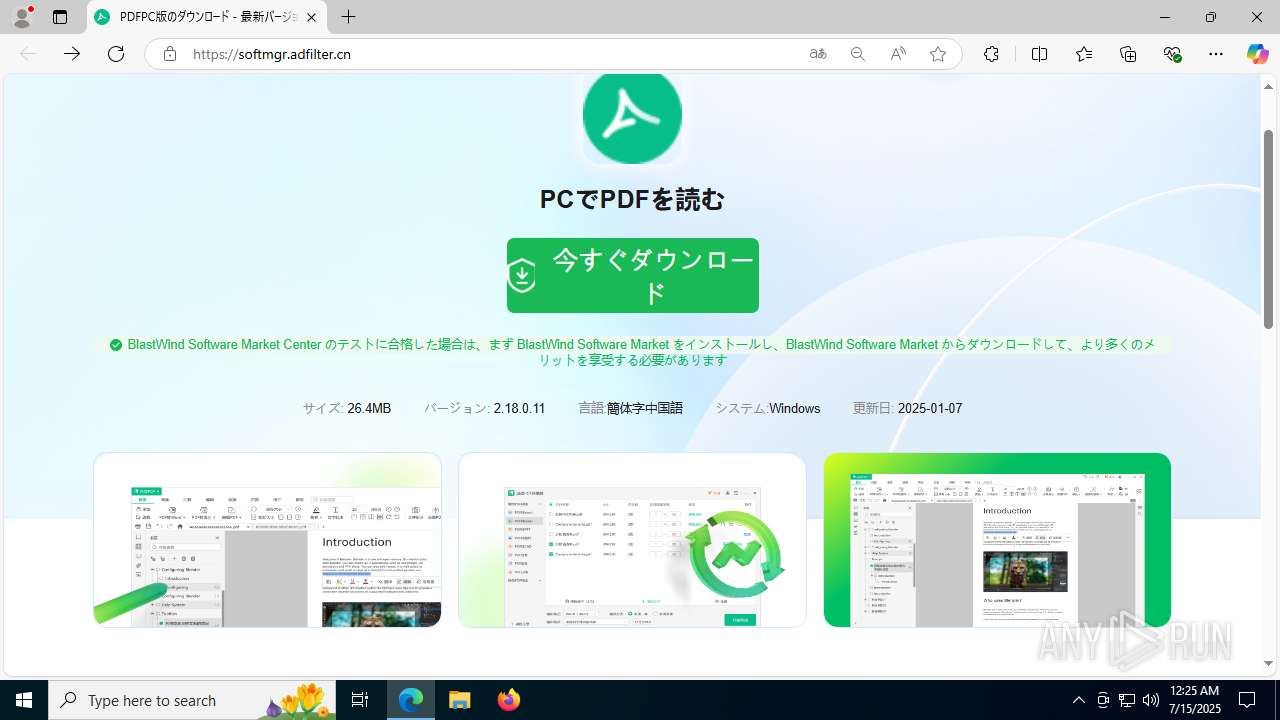Click the zoom out magnifier icon
The height and width of the screenshot is (720, 1280).
858,54
